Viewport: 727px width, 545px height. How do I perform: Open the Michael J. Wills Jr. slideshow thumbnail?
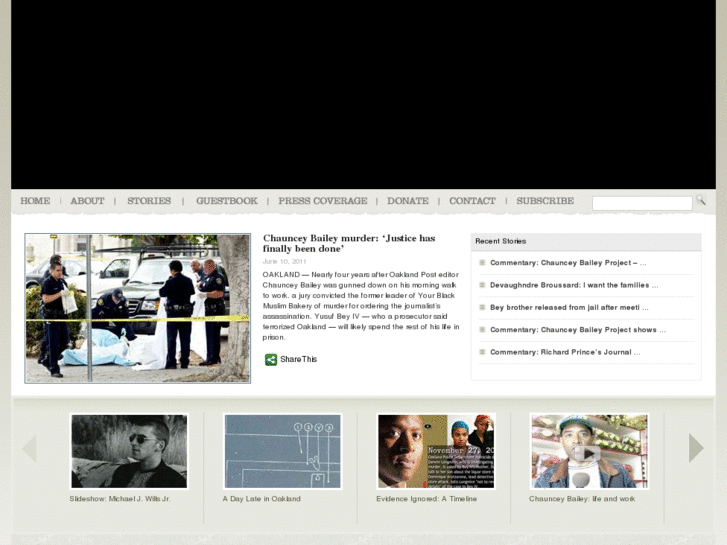coord(129,451)
